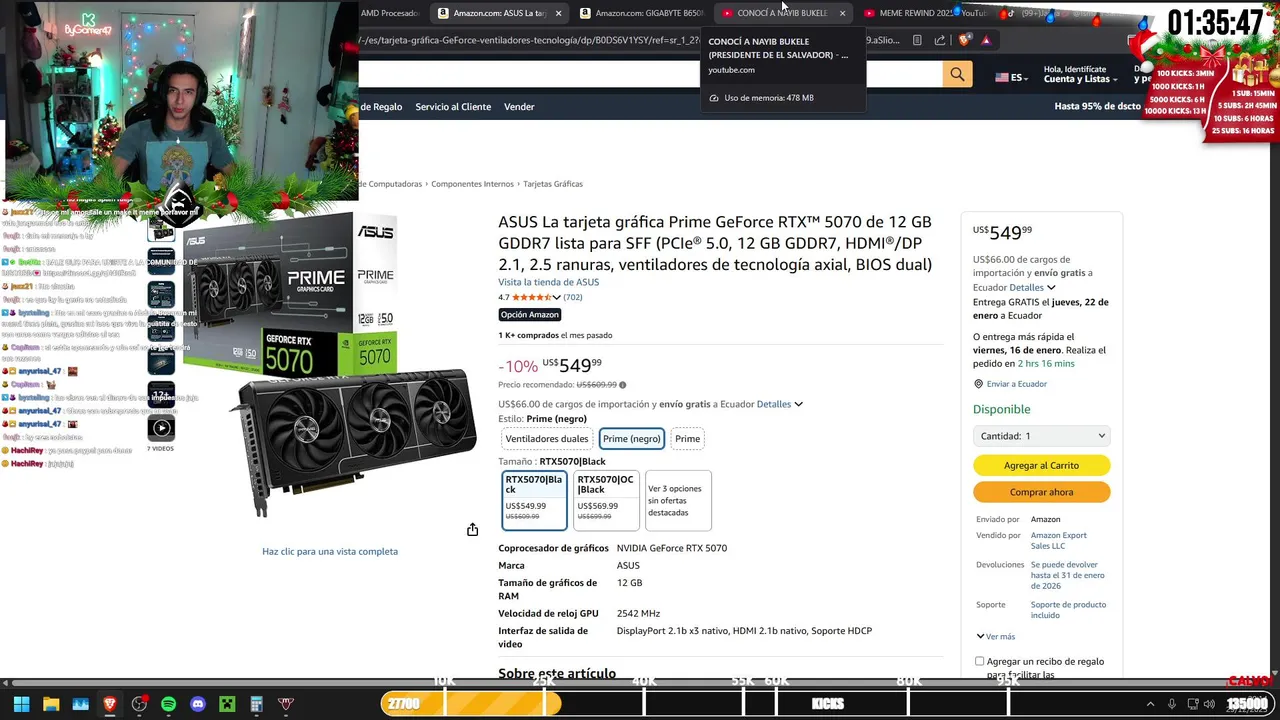Viewport: 1280px width, 720px height.
Task: Close the Amazon ASUS tab
Action: tap(558, 13)
